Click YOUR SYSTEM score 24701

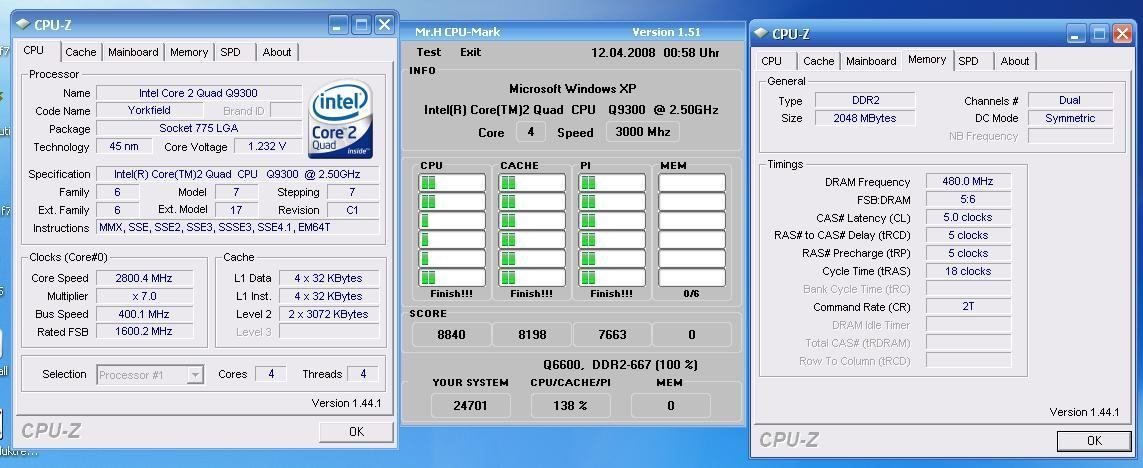click(470, 405)
